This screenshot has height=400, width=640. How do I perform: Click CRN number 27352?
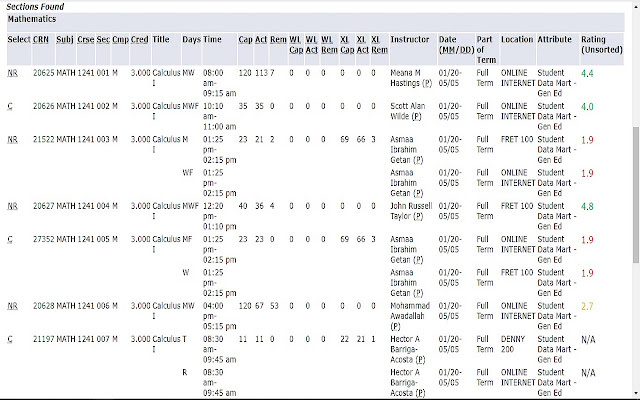pos(44,239)
